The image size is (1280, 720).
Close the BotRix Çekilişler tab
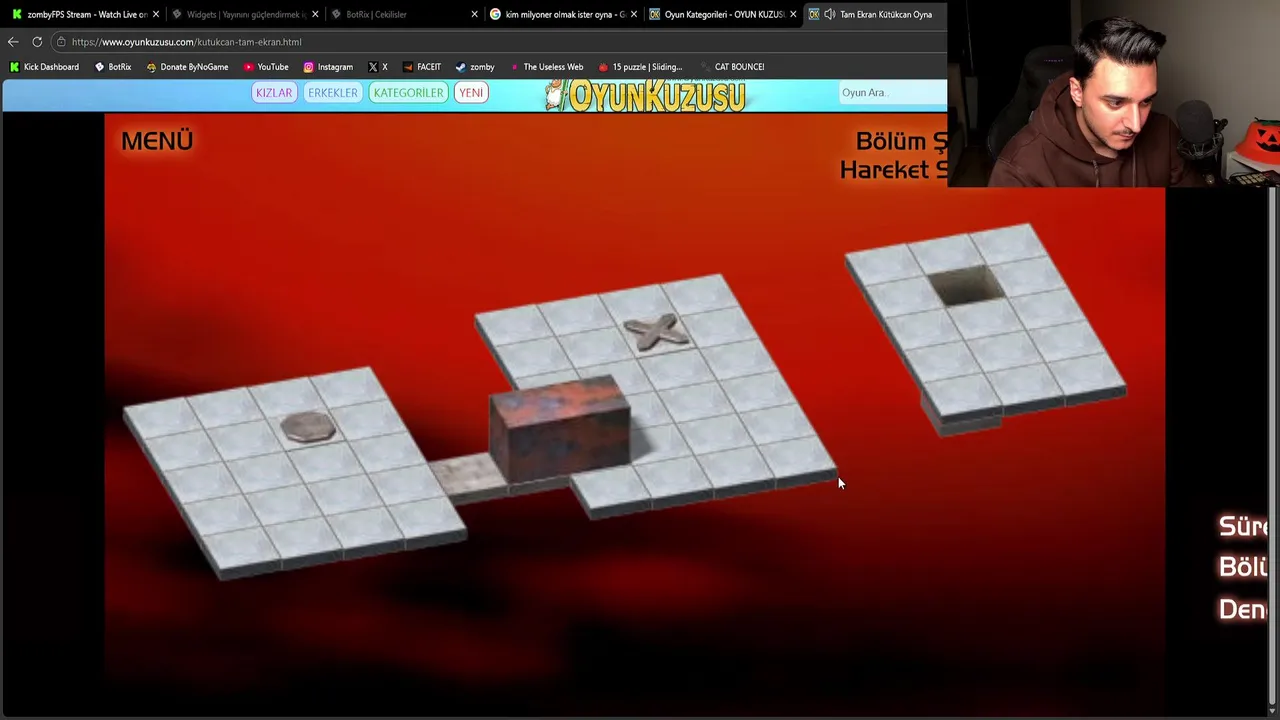475,14
